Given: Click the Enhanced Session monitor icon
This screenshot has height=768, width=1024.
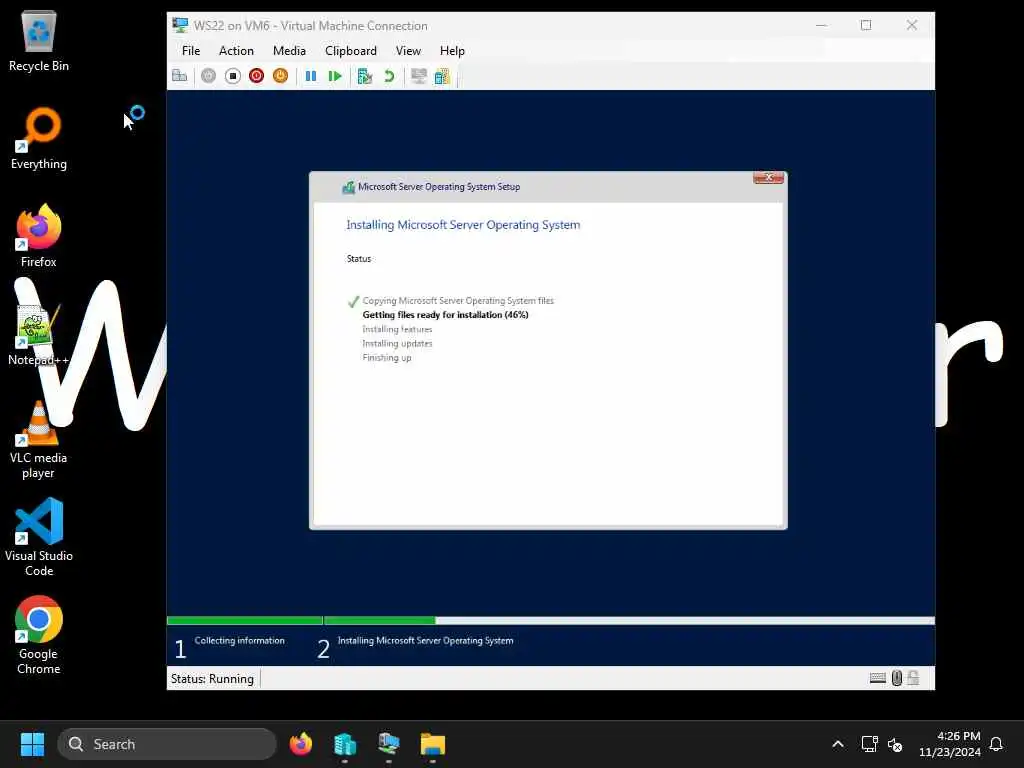Looking at the screenshot, I should click(419, 76).
